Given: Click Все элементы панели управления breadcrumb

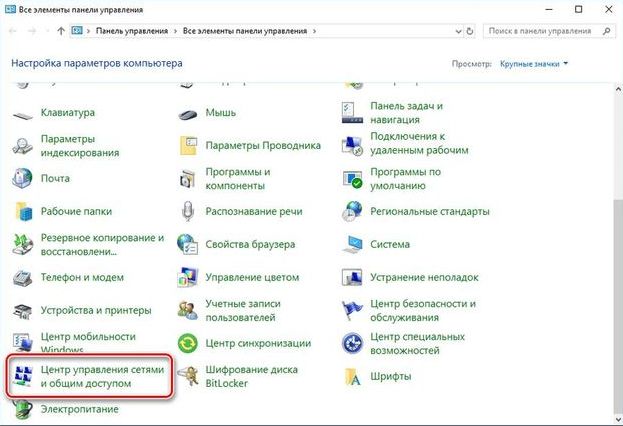Looking at the screenshot, I should coord(245,31).
